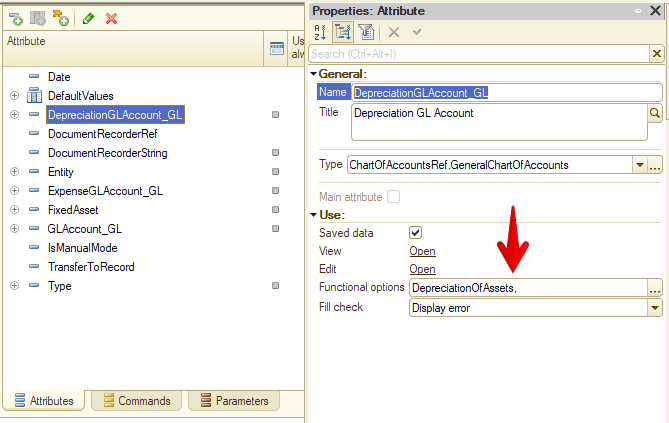Open the Type dropdown arrow
This screenshot has height=423, width=669.
click(x=639, y=165)
